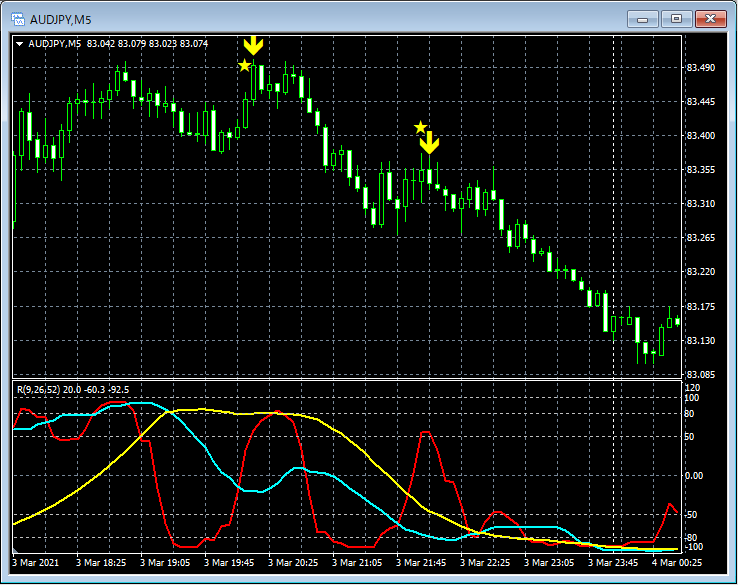This screenshot has width=739, height=586.
Task: Click the 83.490 price scale label
Action: [700, 68]
